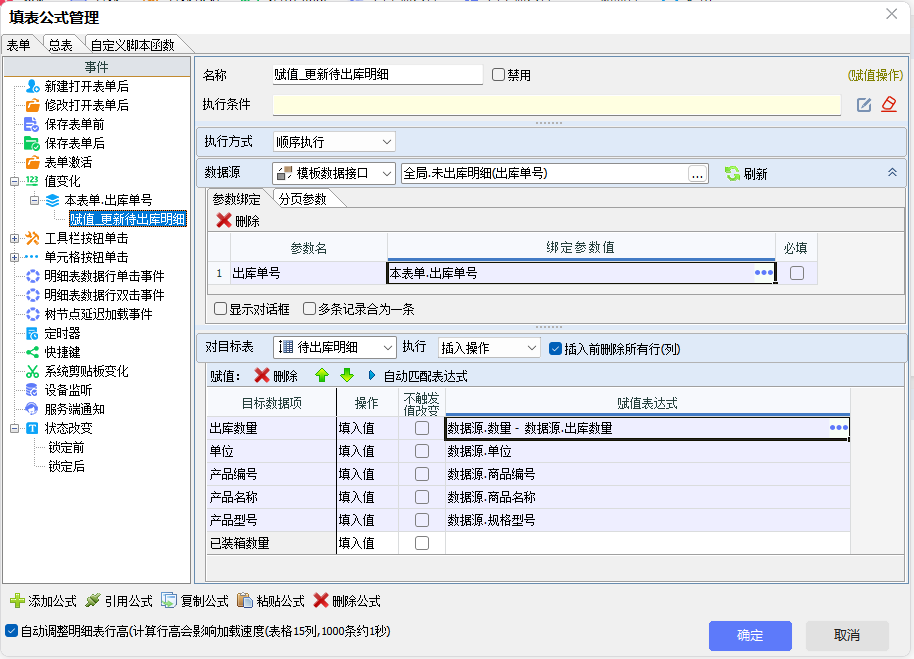Open the 待出库明细 target table dropdown
The width and height of the screenshot is (914, 659).
click(335, 347)
